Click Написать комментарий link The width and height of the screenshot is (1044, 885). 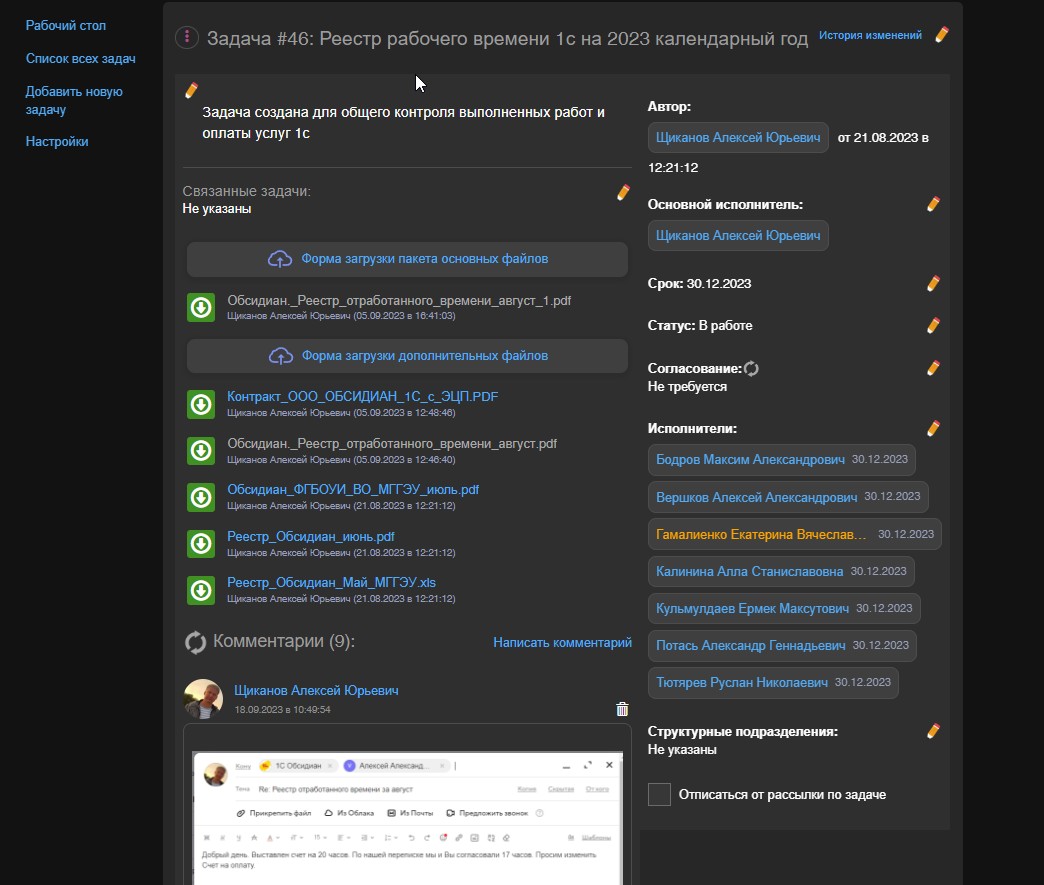point(562,643)
